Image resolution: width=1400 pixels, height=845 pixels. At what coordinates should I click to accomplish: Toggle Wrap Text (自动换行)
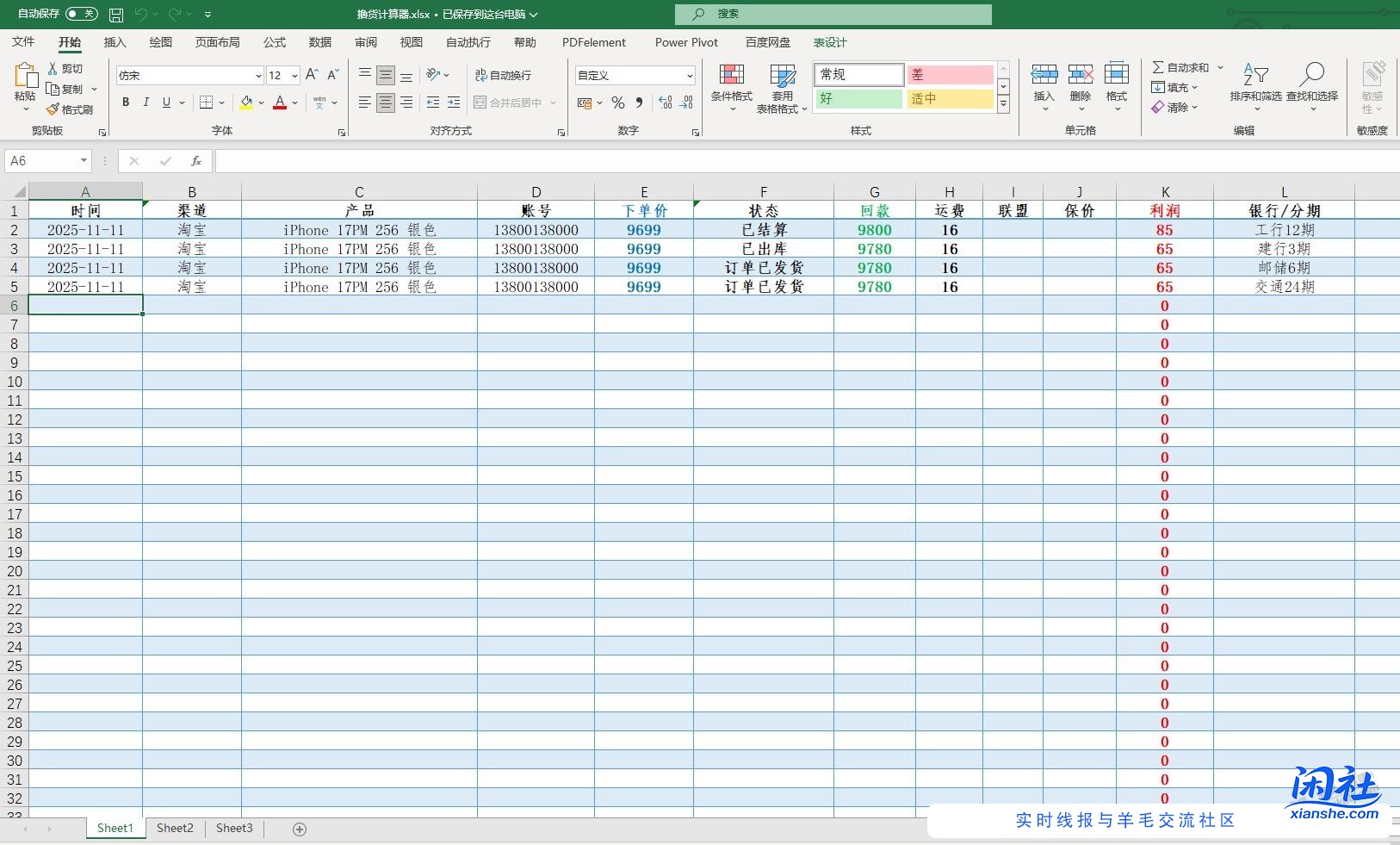coord(503,76)
